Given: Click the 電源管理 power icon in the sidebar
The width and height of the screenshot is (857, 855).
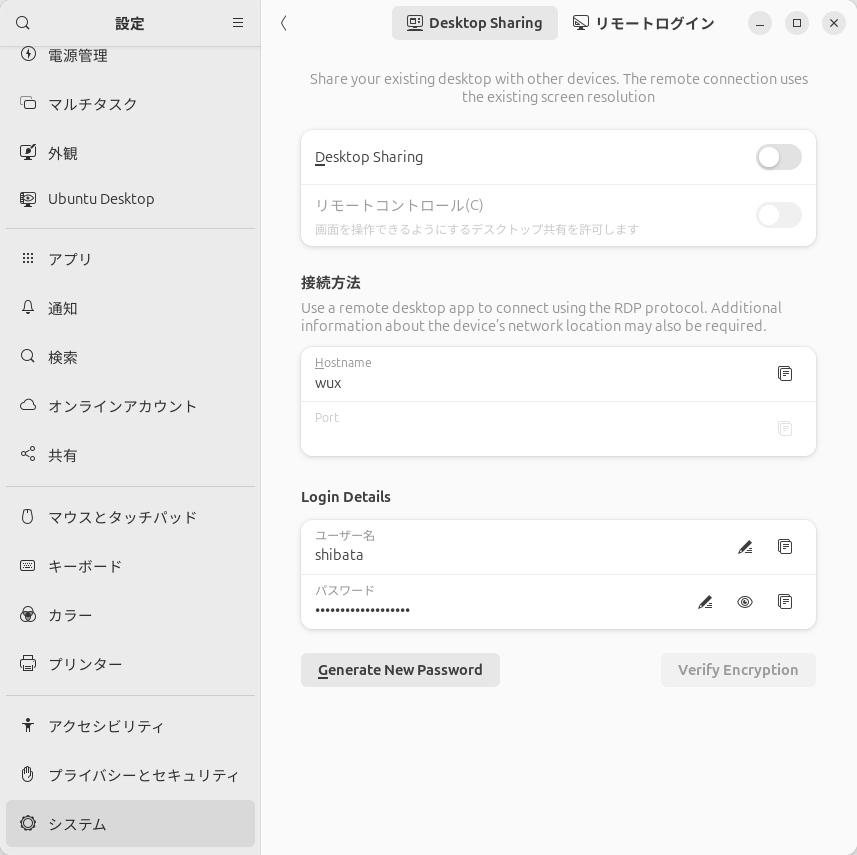Looking at the screenshot, I should coord(27,55).
